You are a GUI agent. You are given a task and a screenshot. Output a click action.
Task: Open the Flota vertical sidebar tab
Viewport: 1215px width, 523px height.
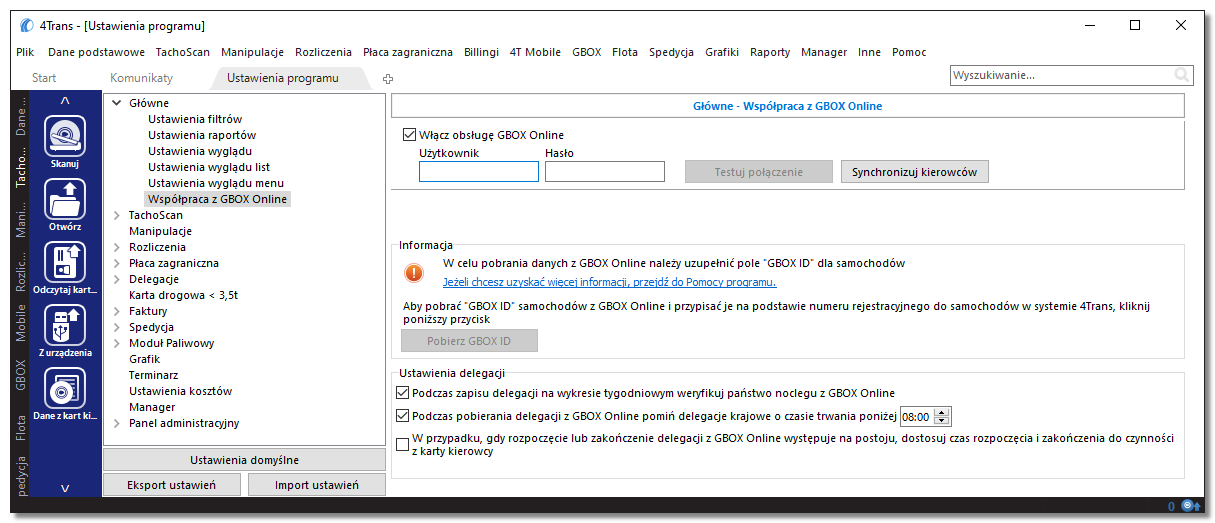(20, 428)
